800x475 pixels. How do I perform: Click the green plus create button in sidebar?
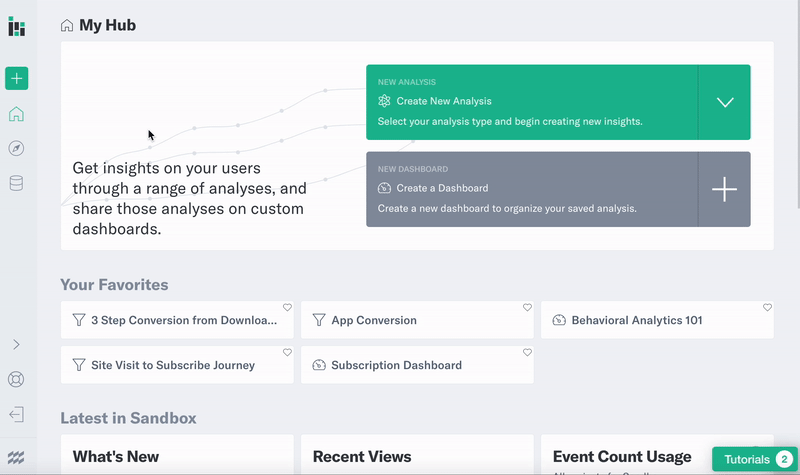tap(17, 79)
